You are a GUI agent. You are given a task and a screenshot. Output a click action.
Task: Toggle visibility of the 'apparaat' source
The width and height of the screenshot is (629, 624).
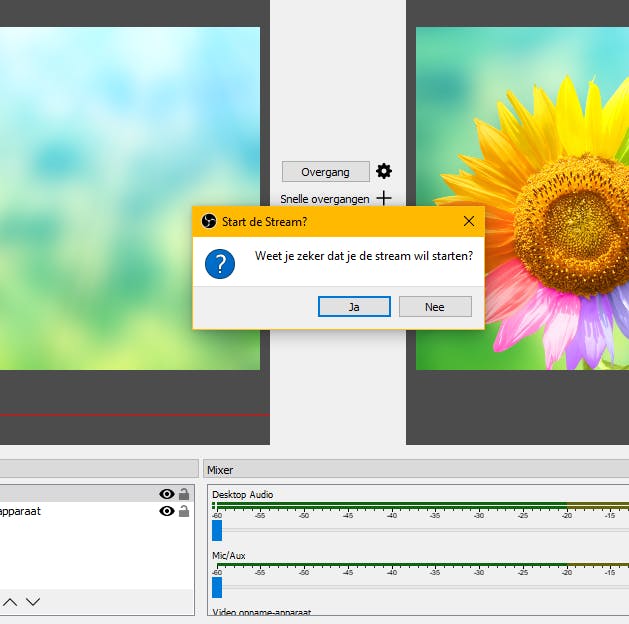point(166,511)
